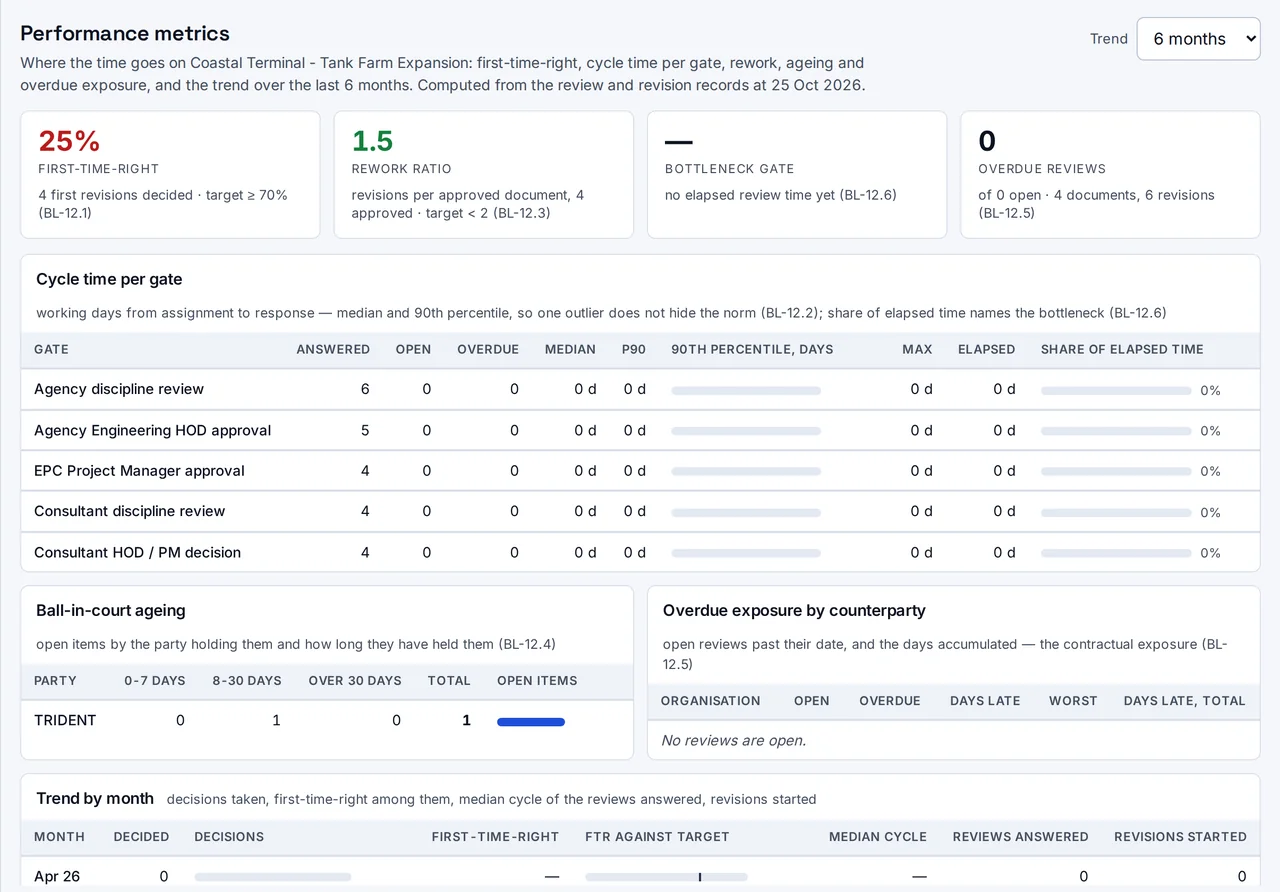Click the 1.5 rework ratio value
1280x892 pixels.
pyautogui.click(x=372, y=141)
